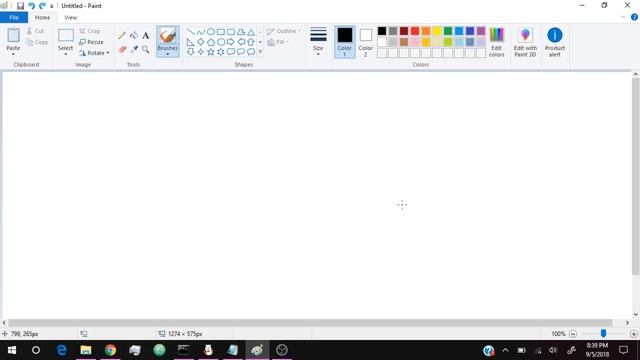Pick the Right arrow shape
Screen dimensions: 640x360
[231, 42]
